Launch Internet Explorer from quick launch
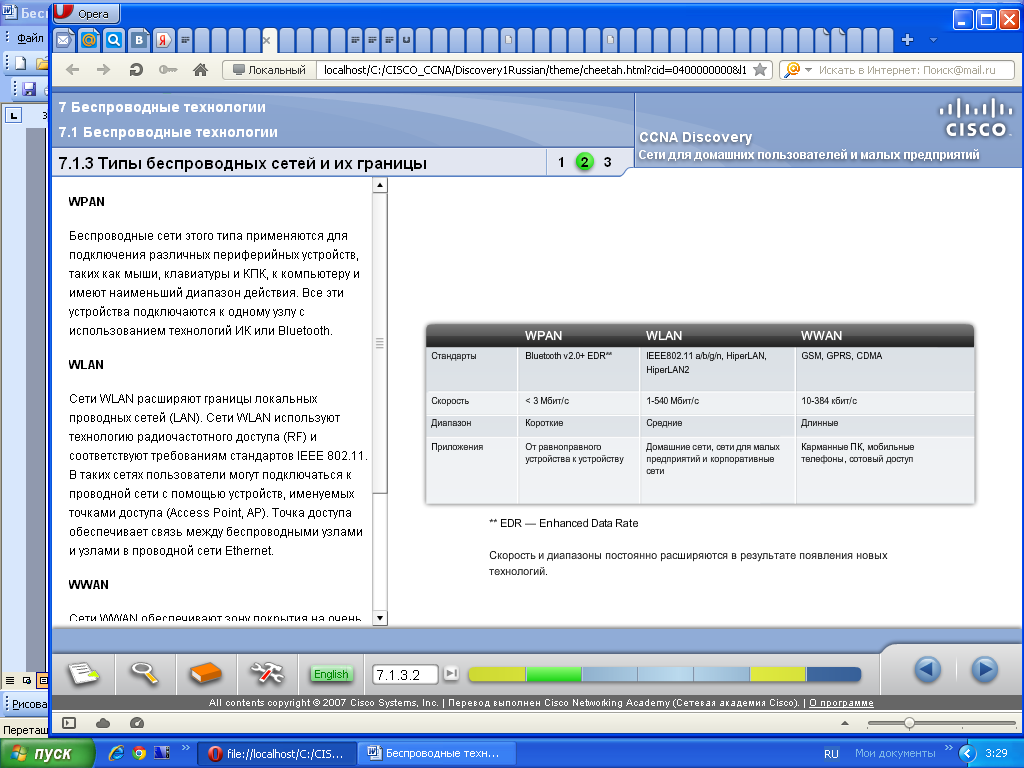 click(116, 753)
